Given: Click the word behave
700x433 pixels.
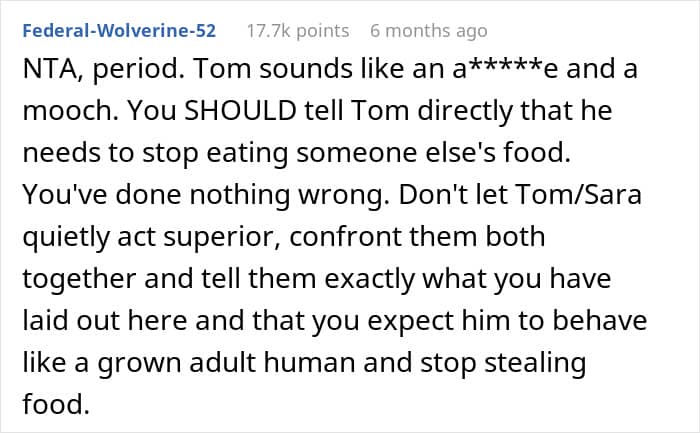Looking at the screenshot, I should [x=600, y=320].
